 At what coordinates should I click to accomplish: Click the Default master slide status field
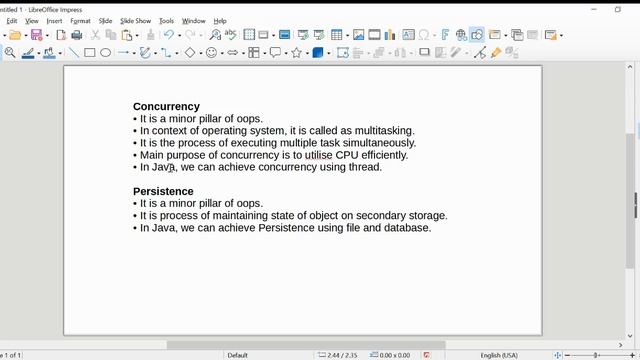[x=238, y=355]
